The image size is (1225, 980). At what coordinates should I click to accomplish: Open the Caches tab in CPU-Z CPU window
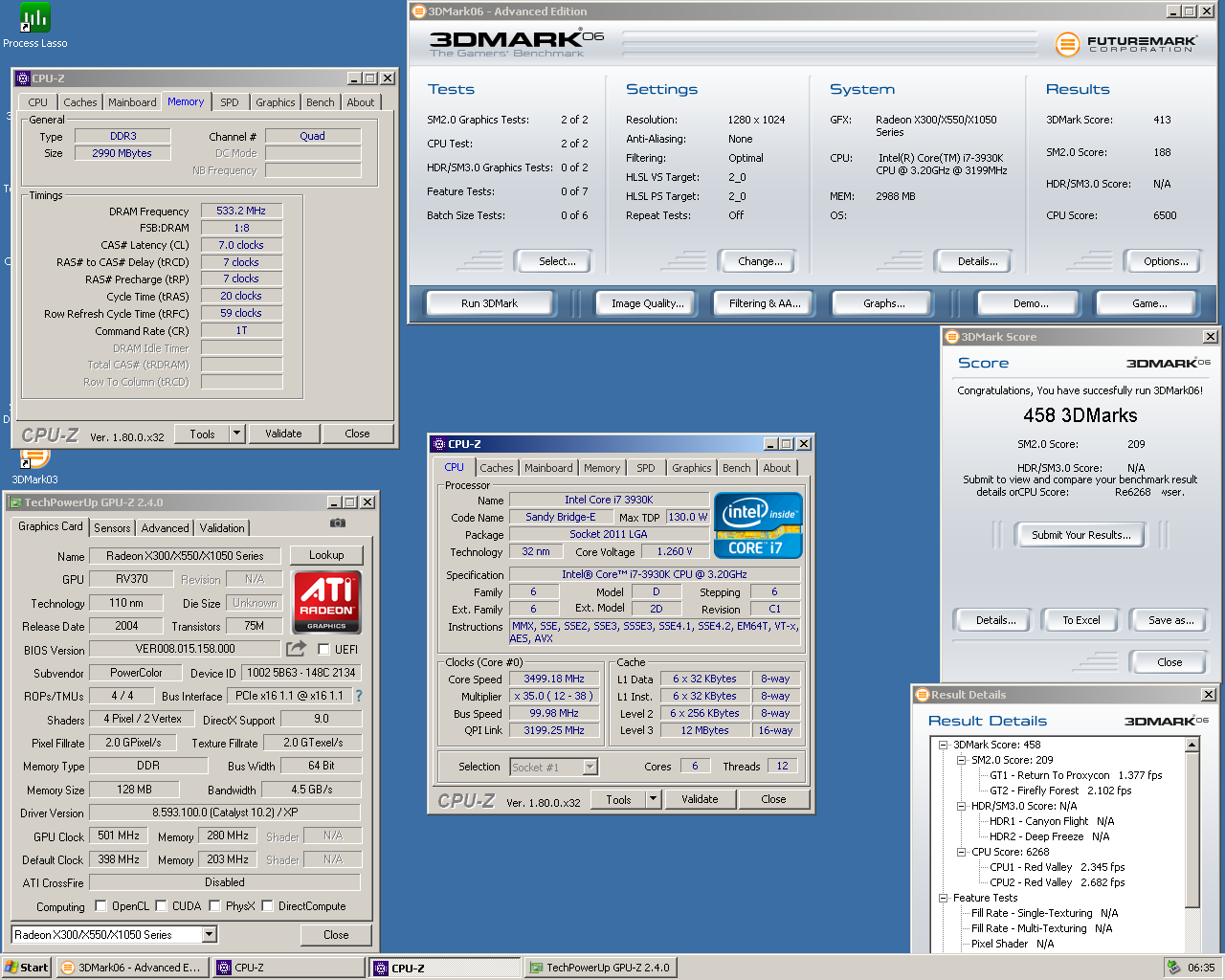pyautogui.click(x=497, y=468)
